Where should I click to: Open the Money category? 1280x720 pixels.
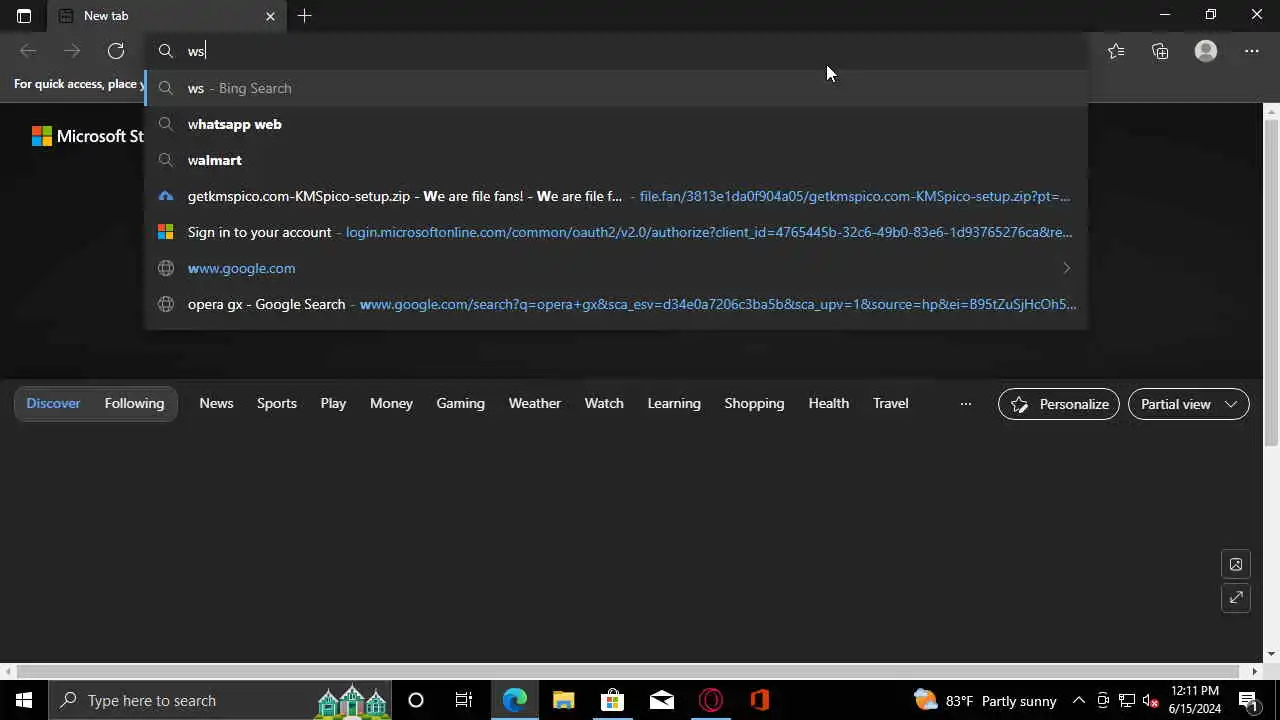tap(391, 403)
